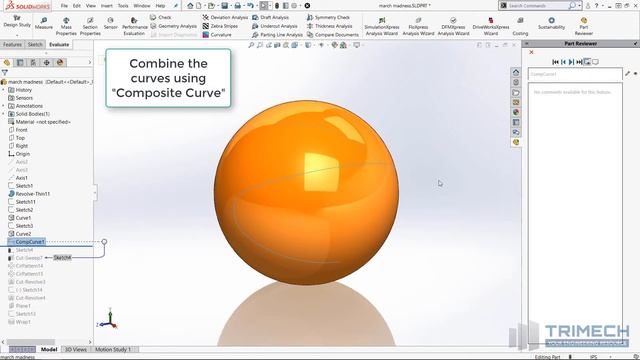Open Parting Line Analysis
The width and height of the screenshot is (640, 360).
(278, 35)
